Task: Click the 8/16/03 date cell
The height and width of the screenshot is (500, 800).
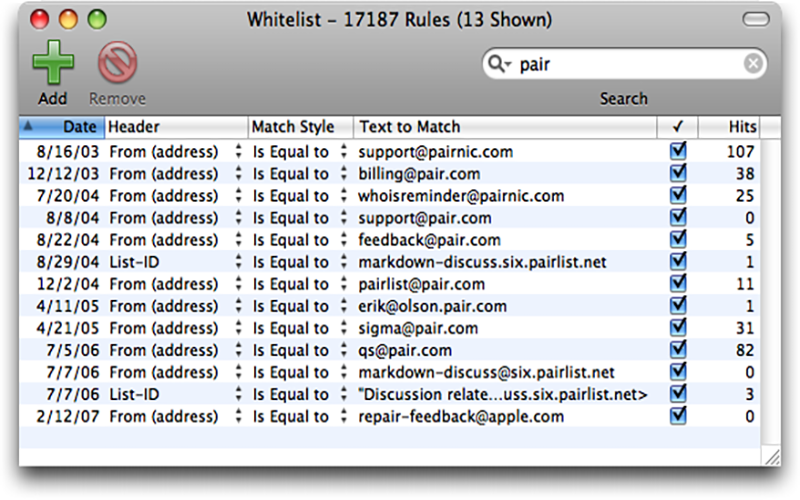Action: point(67,152)
